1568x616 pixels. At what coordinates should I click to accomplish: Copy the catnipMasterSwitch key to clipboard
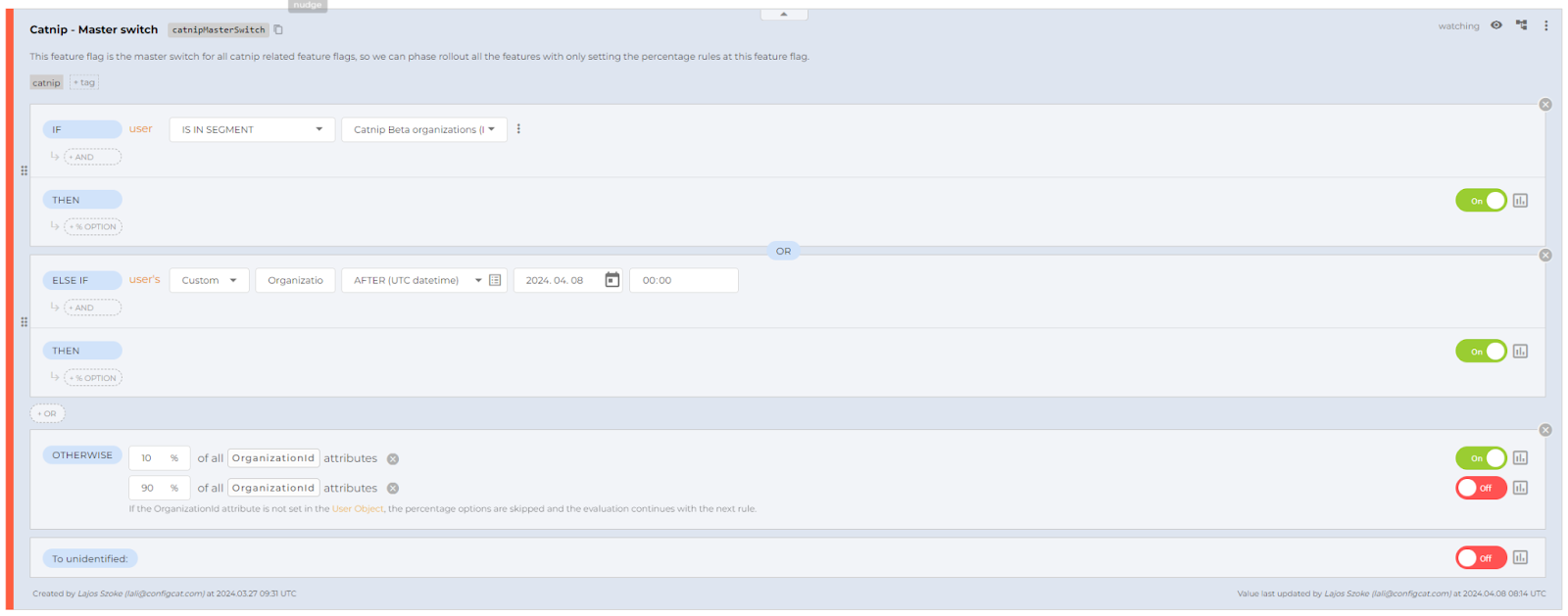[278, 29]
